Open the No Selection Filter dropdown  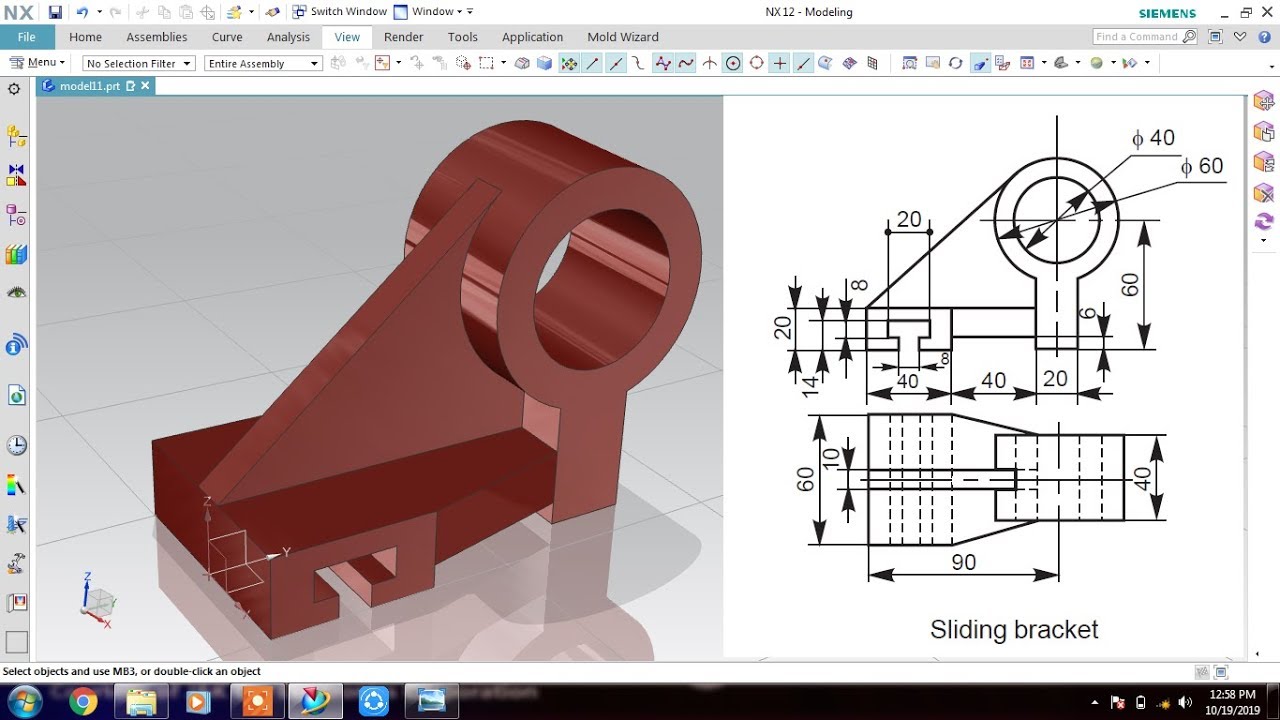click(138, 63)
